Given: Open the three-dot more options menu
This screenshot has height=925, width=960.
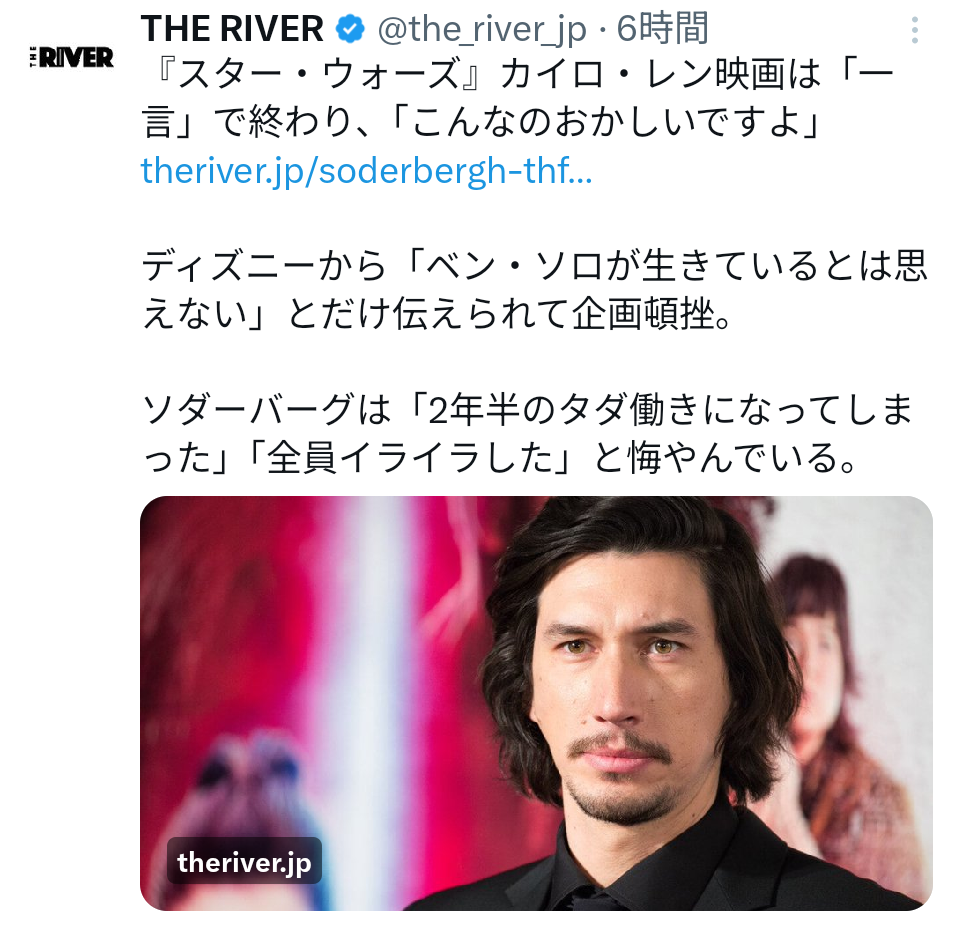Looking at the screenshot, I should [x=914, y=30].
